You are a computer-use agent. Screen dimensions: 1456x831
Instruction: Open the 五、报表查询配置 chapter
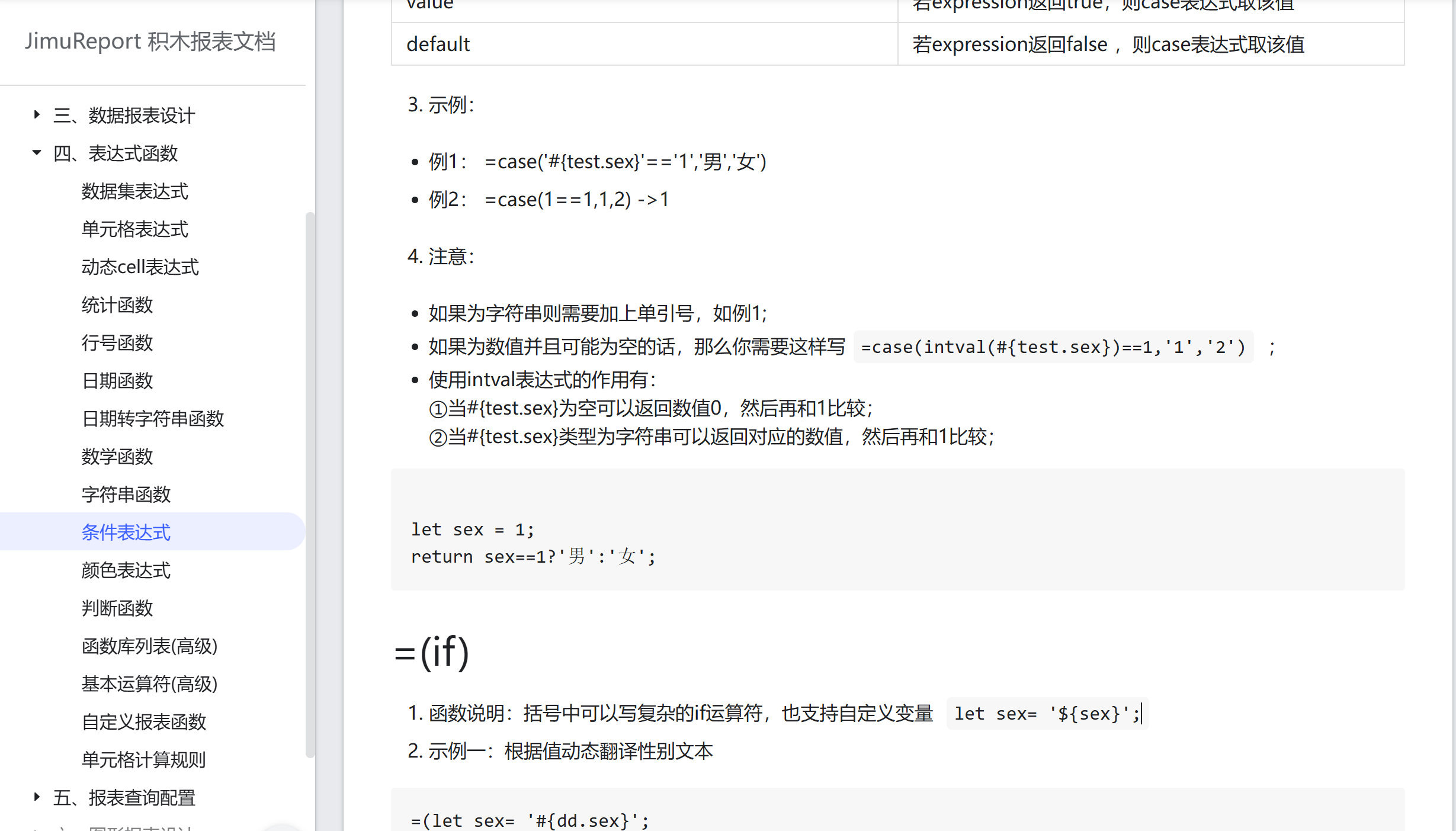click(124, 797)
